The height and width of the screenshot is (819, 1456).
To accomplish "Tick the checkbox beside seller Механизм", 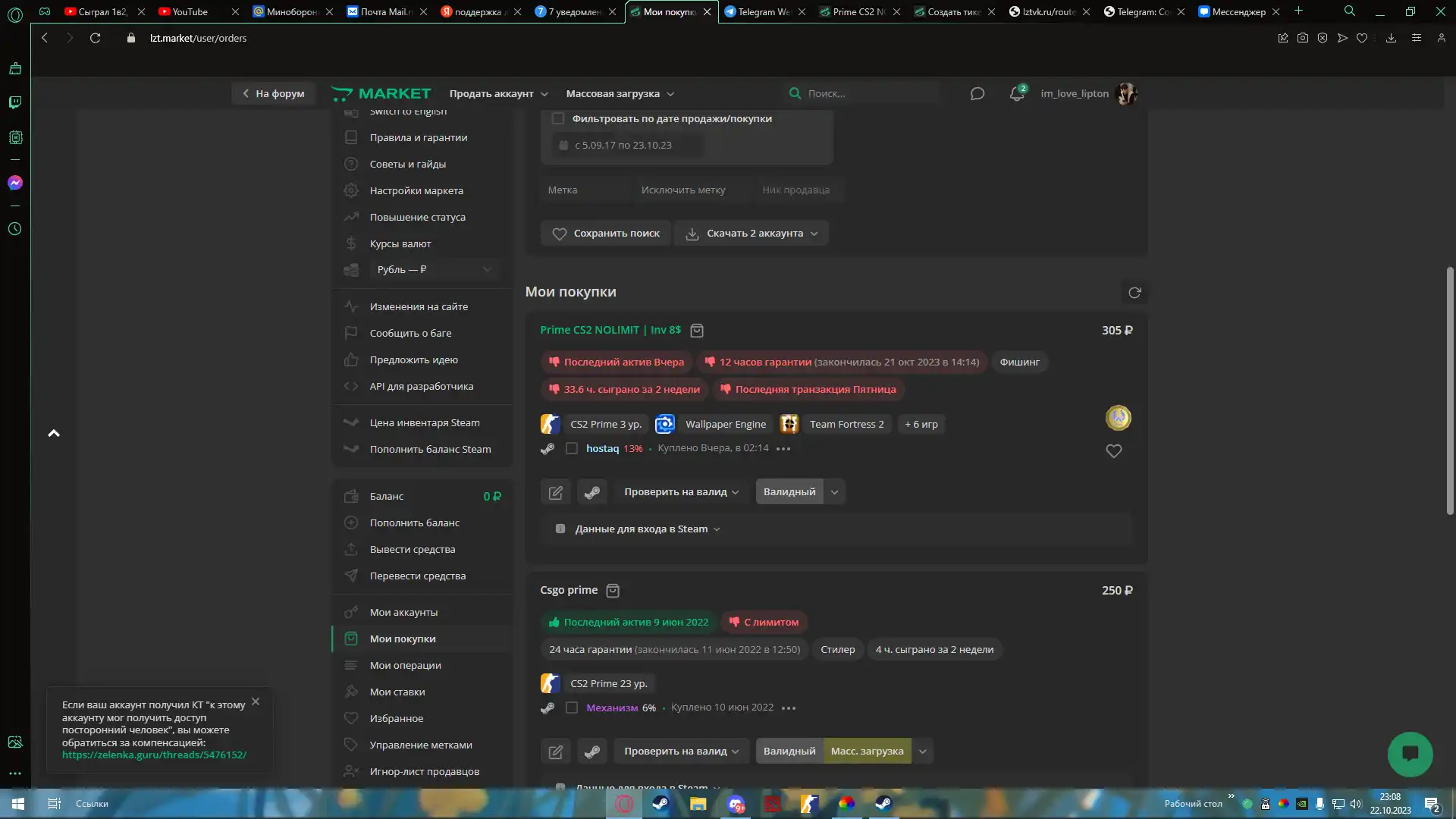I will tap(572, 708).
